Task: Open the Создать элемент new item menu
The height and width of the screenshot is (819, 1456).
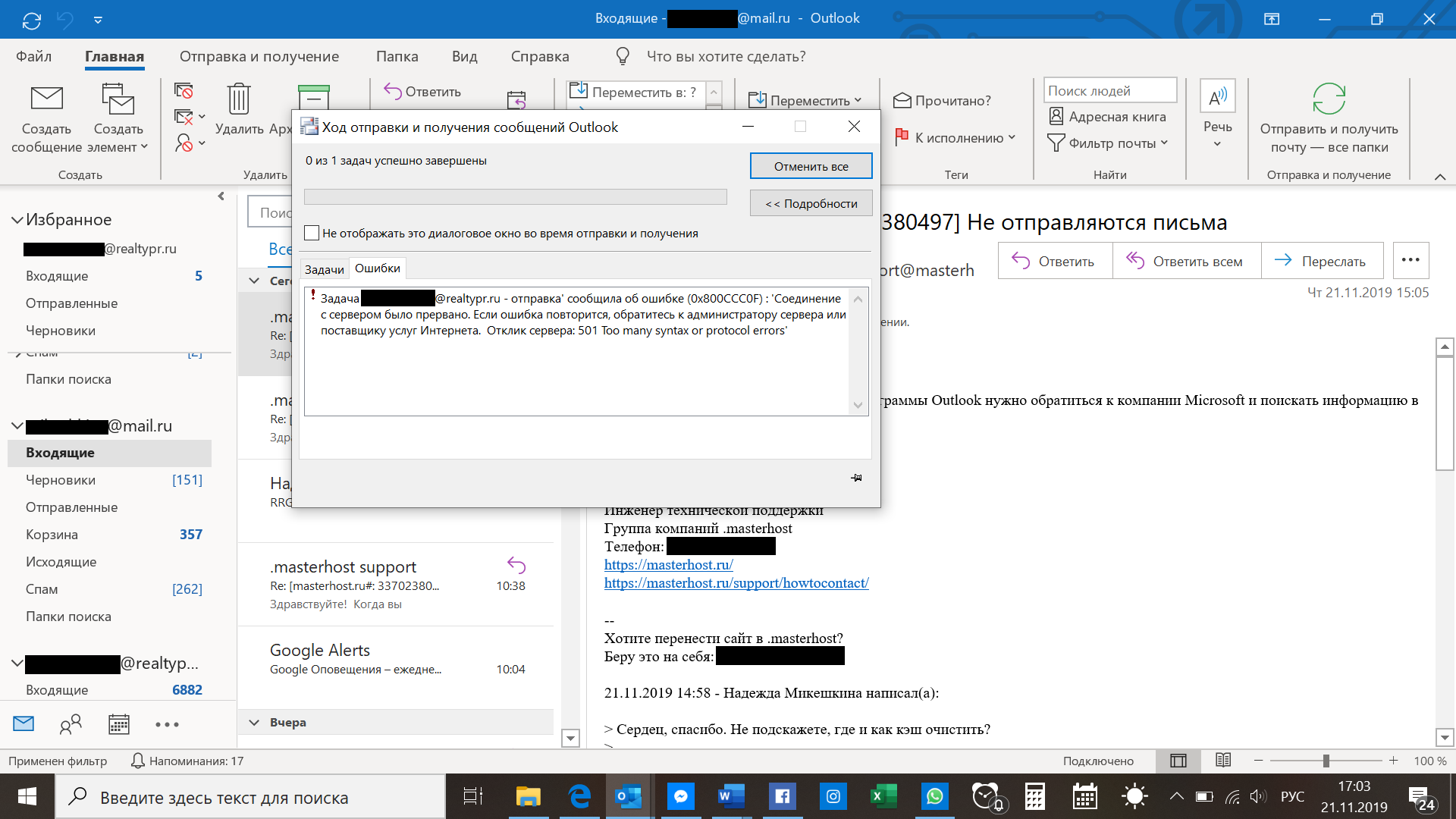Action: [118, 119]
